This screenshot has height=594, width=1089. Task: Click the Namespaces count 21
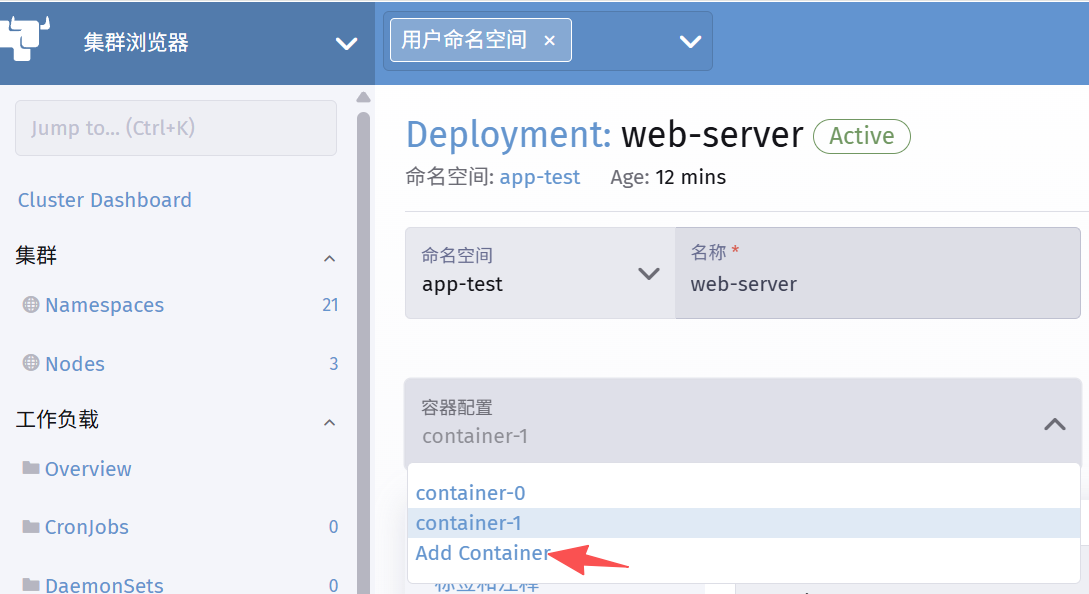click(x=331, y=305)
